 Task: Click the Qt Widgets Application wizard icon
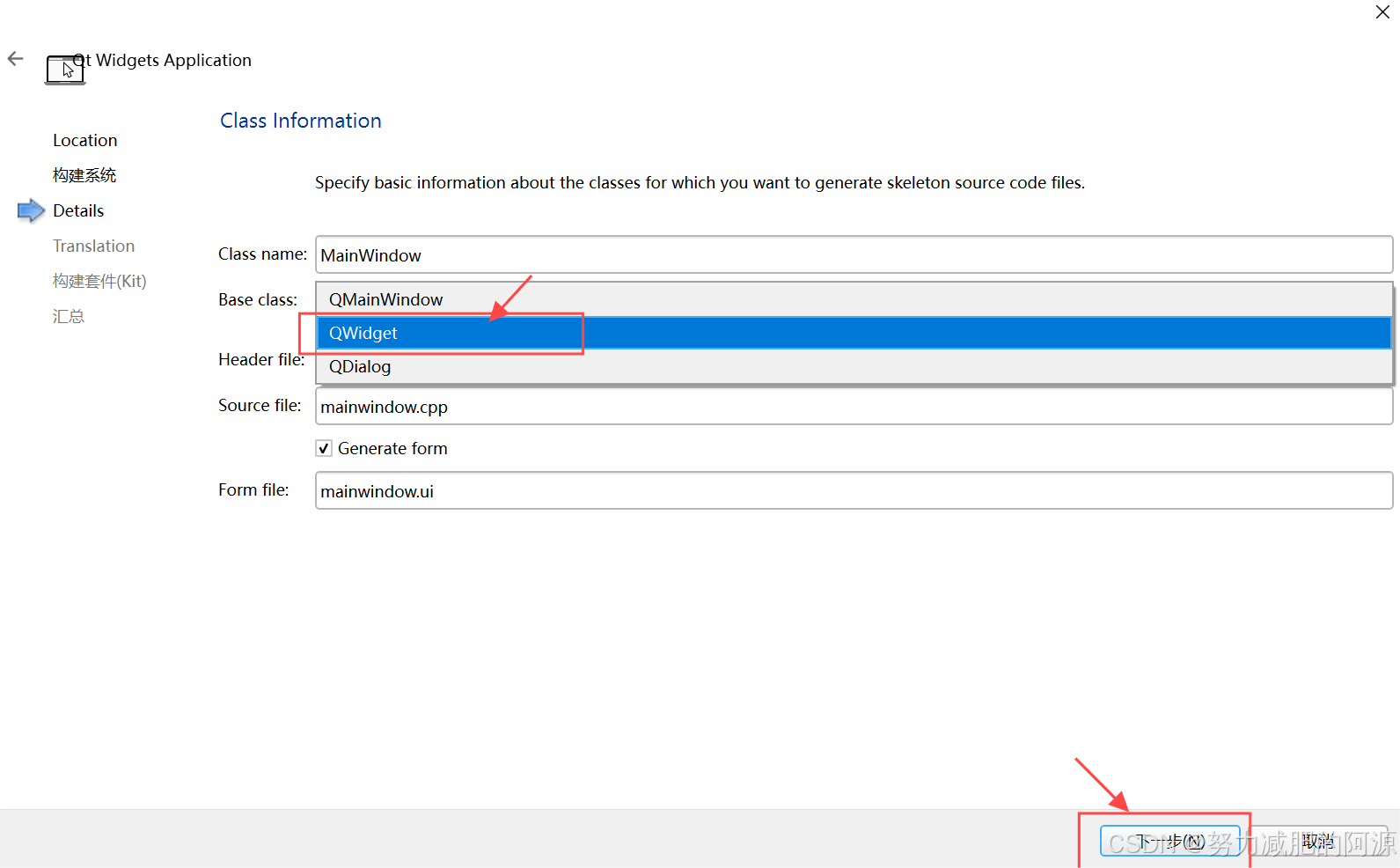[65, 70]
